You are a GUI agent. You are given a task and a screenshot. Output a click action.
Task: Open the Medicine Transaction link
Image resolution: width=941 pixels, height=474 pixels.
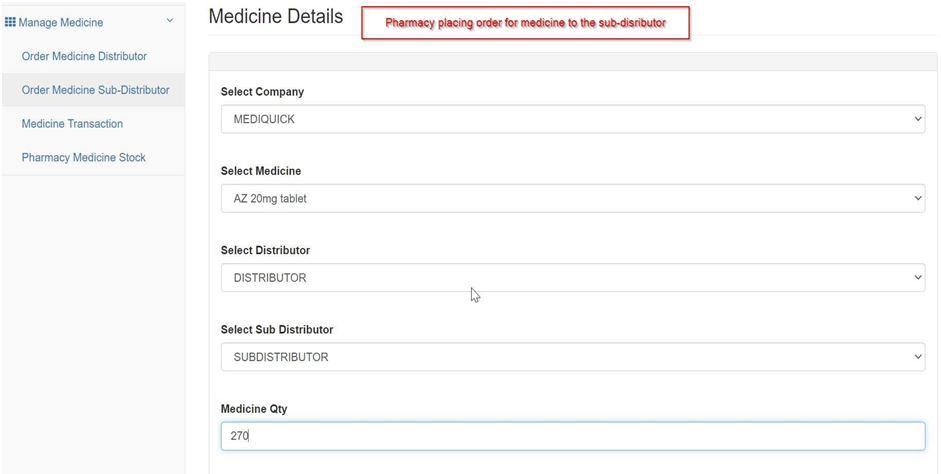(x=72, y=124)
